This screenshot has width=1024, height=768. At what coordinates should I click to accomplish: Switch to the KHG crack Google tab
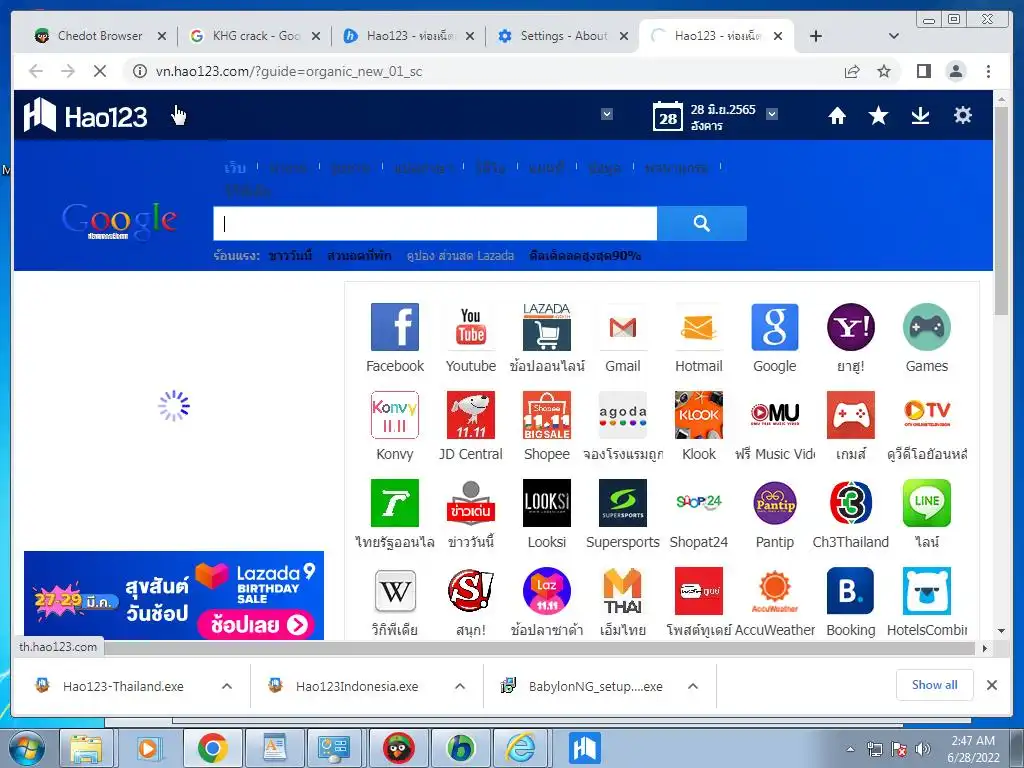(255, 36)
